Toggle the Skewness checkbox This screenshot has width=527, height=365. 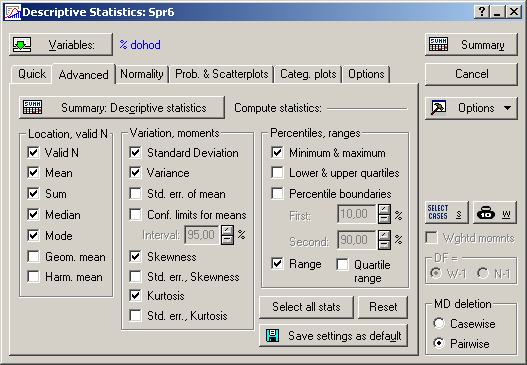pyautogui.click(x=135, y=256)
